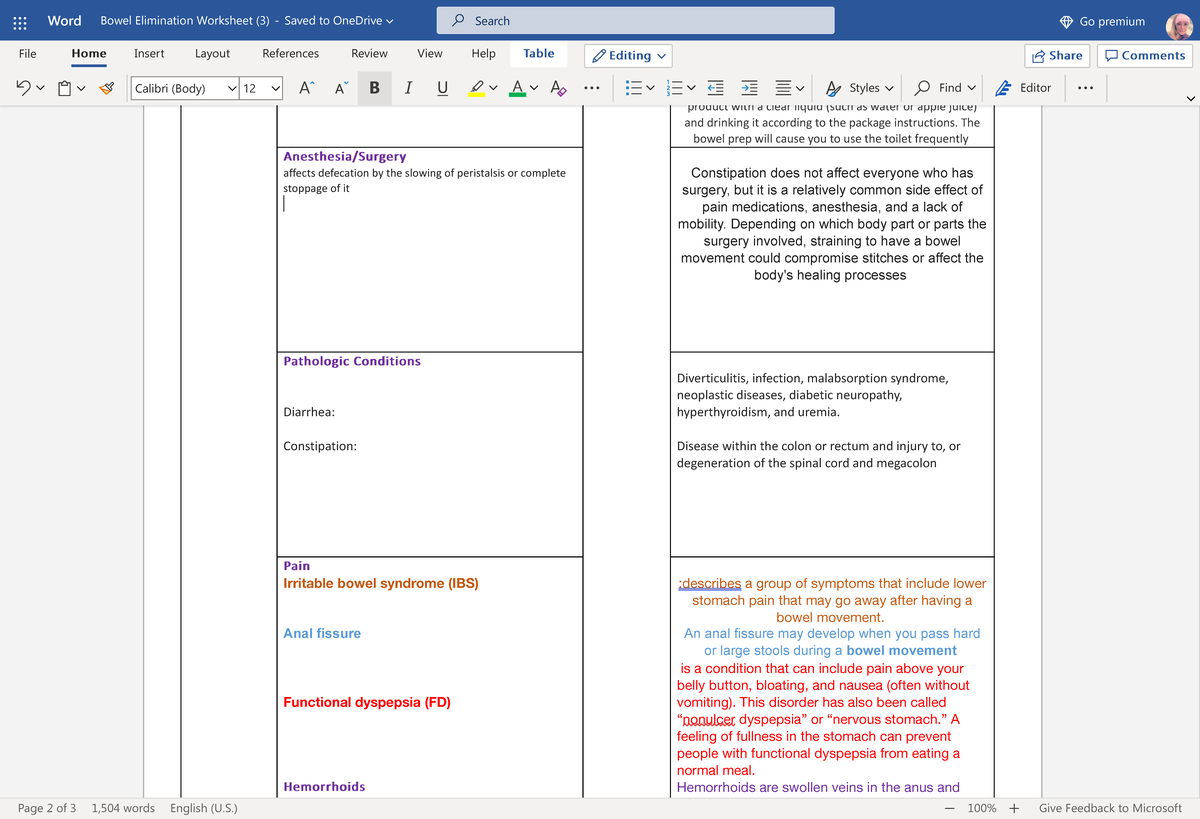Toggle bold formatting
1200x819 pixels.
pos(374,88)
